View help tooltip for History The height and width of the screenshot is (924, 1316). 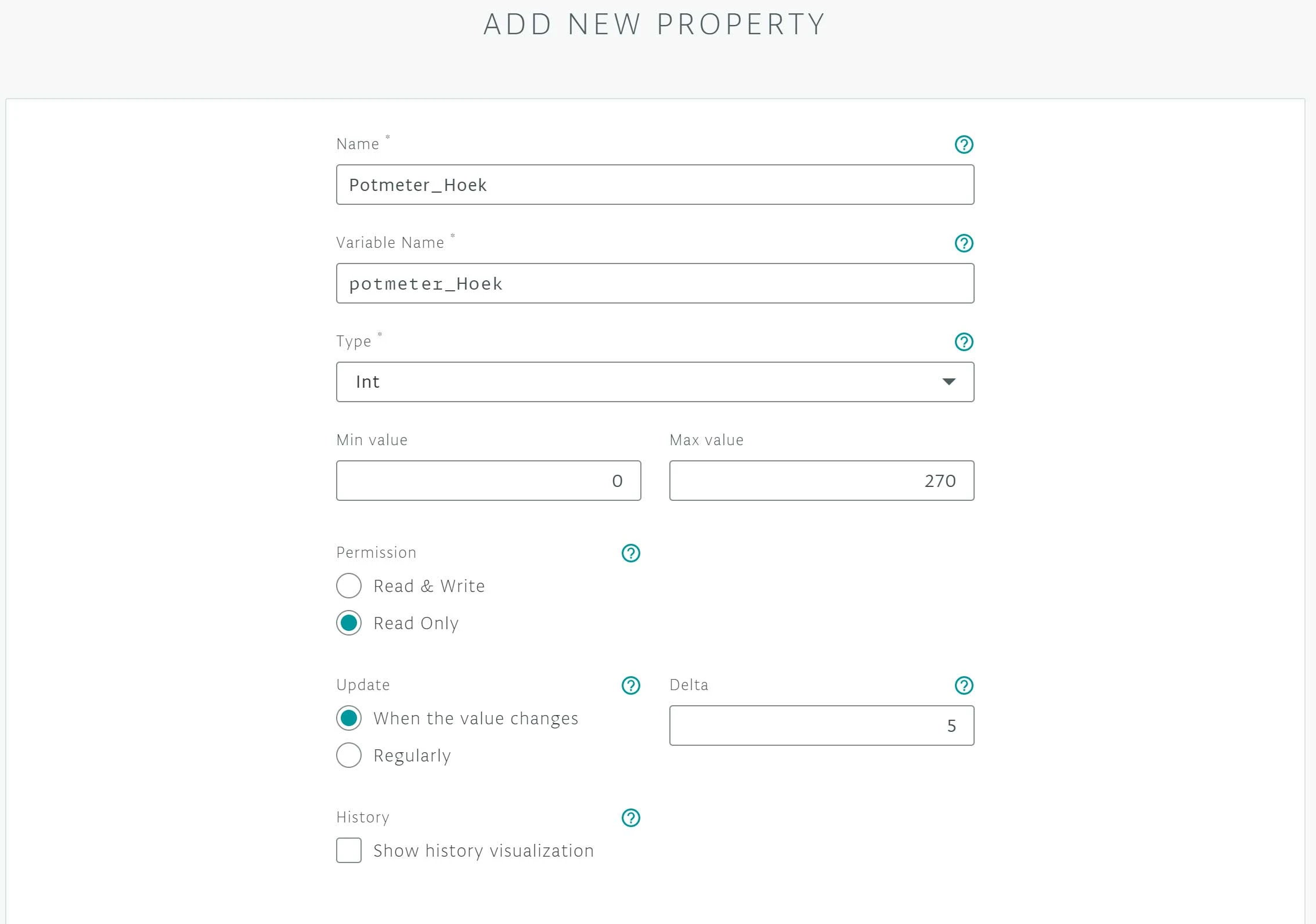point(630,818)
